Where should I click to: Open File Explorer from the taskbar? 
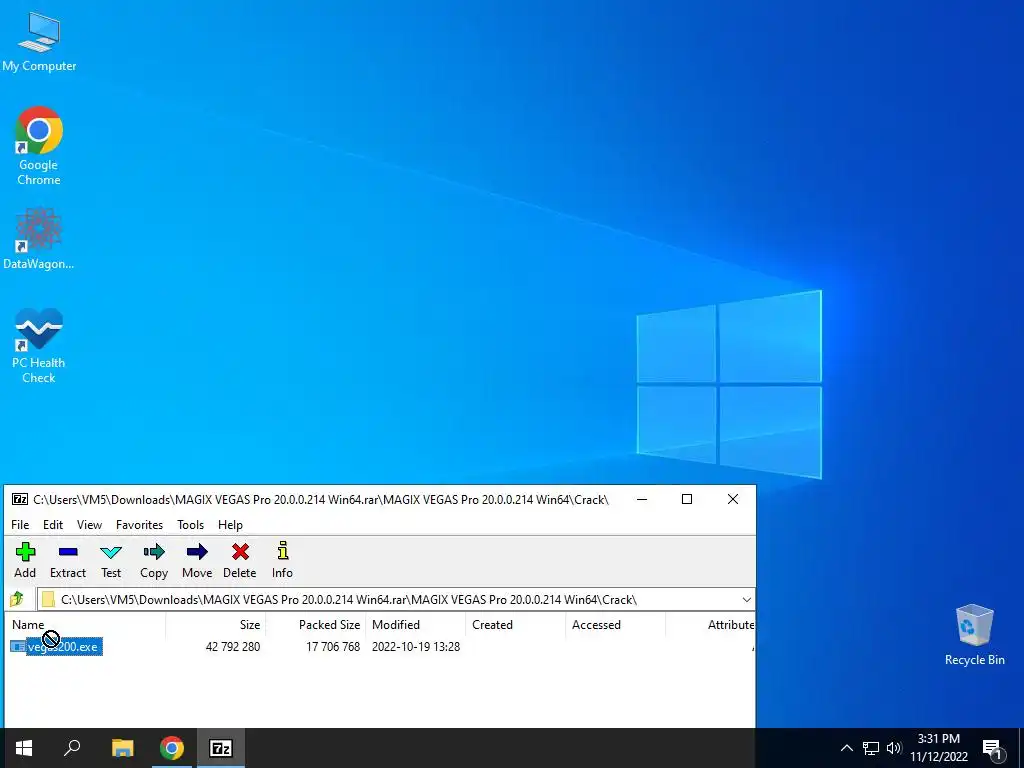pos(122,748)
